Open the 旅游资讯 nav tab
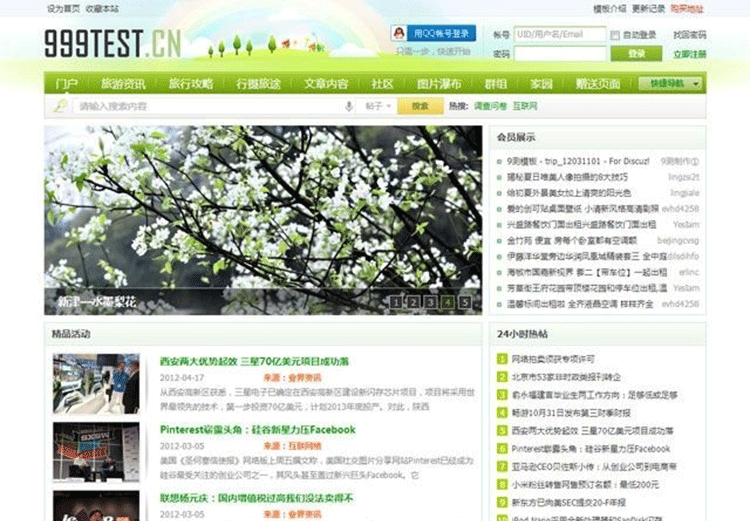This screenshot has width=750, height=521. [x=123, y=84]
